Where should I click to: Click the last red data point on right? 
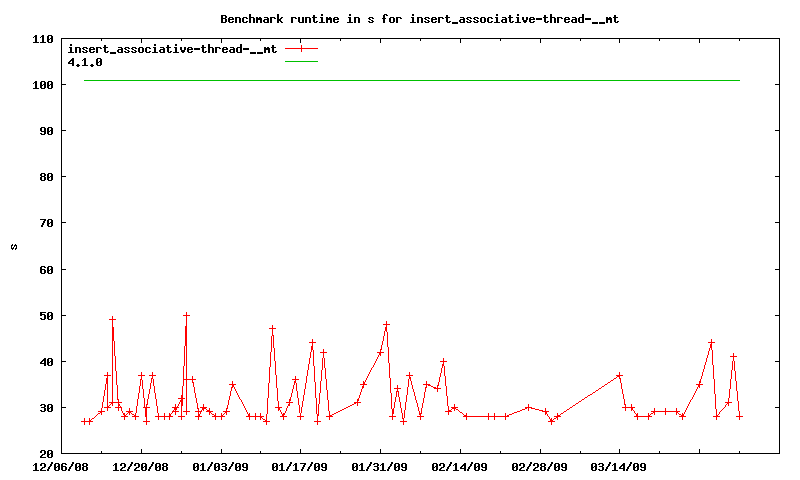point(740,416)
